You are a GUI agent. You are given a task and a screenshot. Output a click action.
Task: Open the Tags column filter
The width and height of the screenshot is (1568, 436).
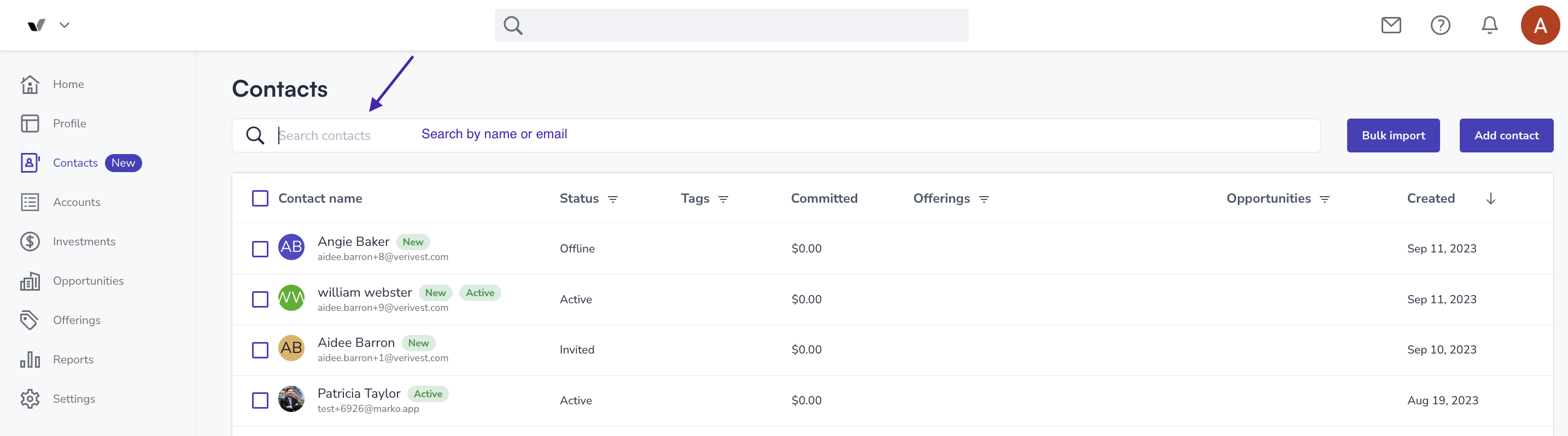[723, 199]
